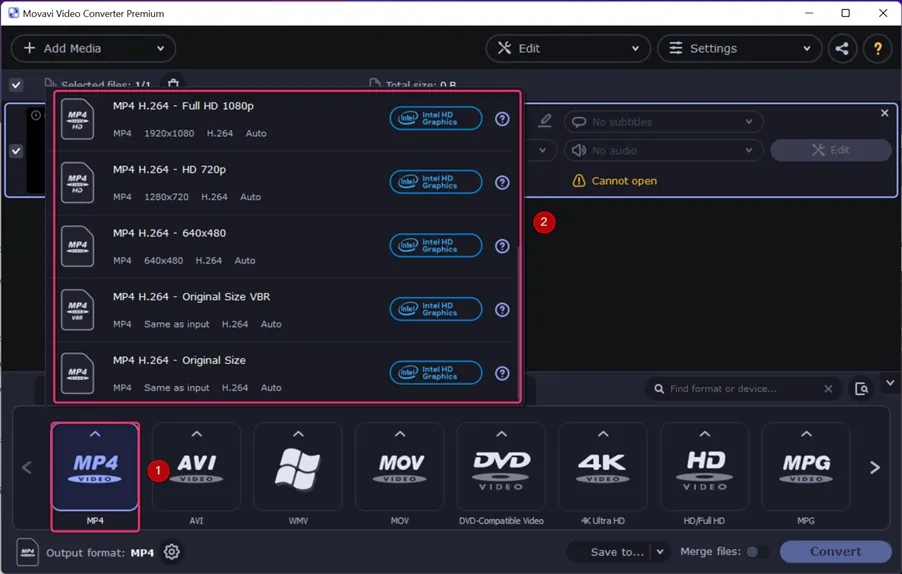Close the file entry with its X icon
This screenshot has height=574, width=902.
pyautogui.click(x=885, y=113)
